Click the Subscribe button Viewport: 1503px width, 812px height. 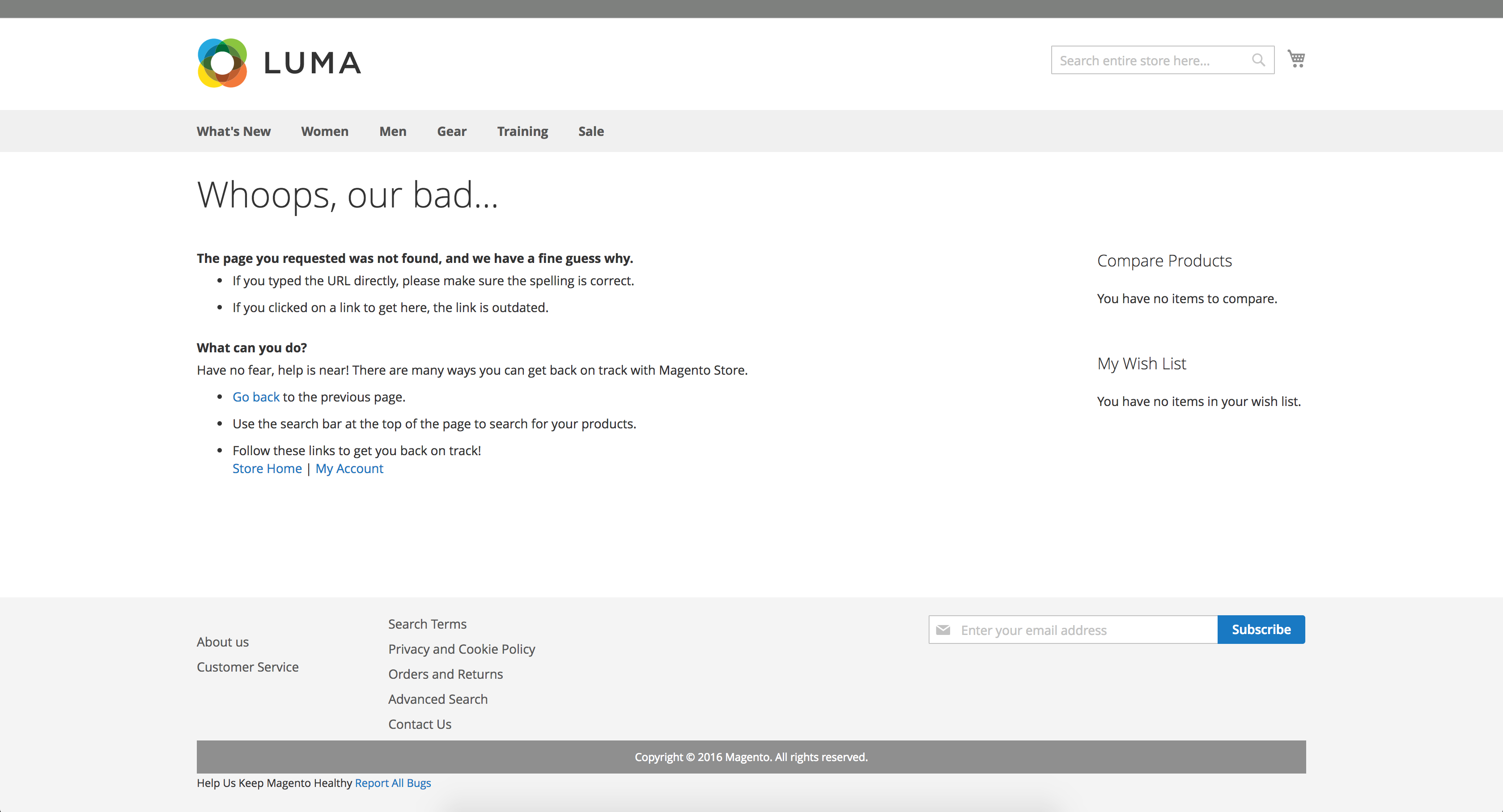click(x=1262, y=629)
